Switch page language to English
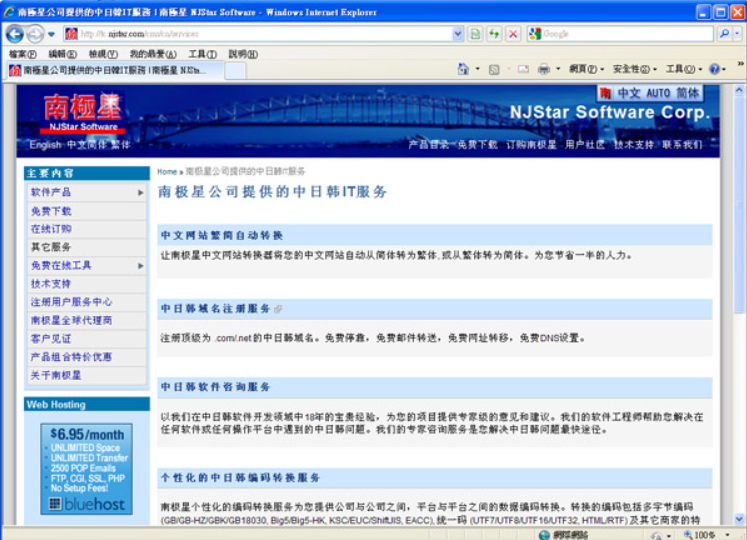Image resolution: width=747 pixels, height=540 pixels. click(45, 145)
